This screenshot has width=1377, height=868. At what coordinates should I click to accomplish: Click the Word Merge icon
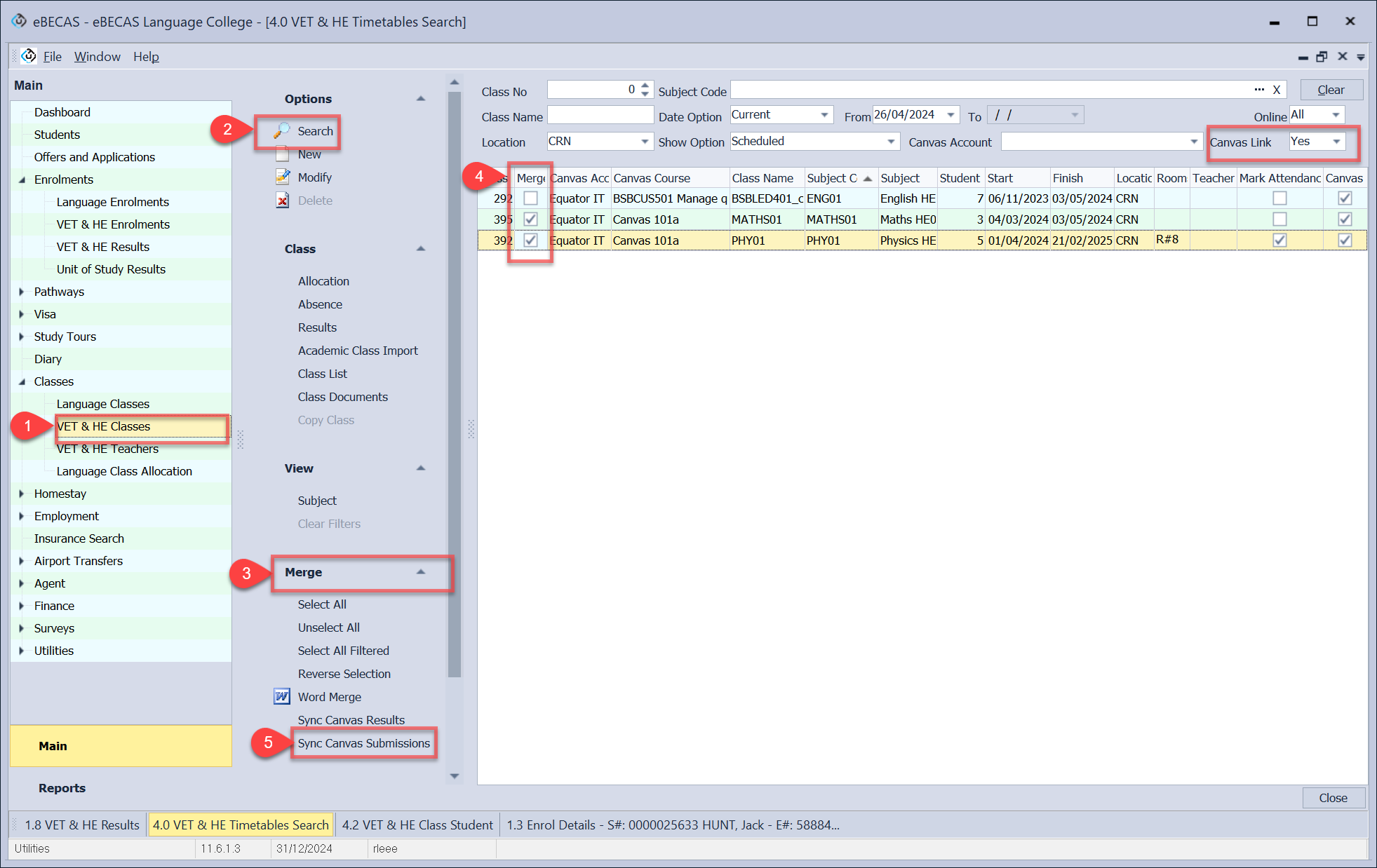point(282,697)
